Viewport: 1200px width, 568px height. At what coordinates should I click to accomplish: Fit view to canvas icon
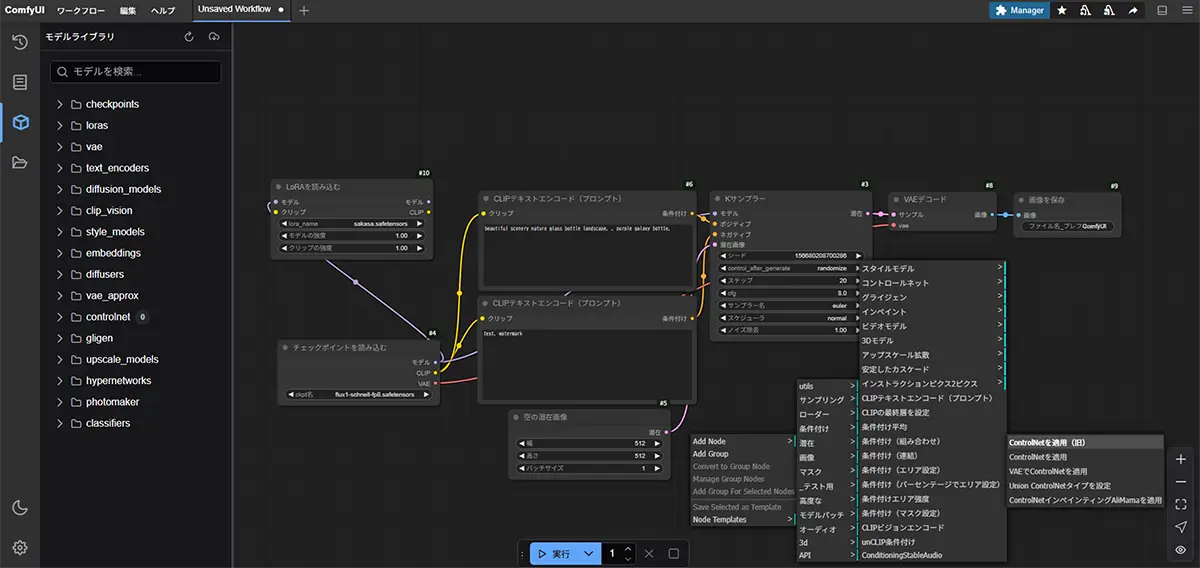tap(1181, 504)
